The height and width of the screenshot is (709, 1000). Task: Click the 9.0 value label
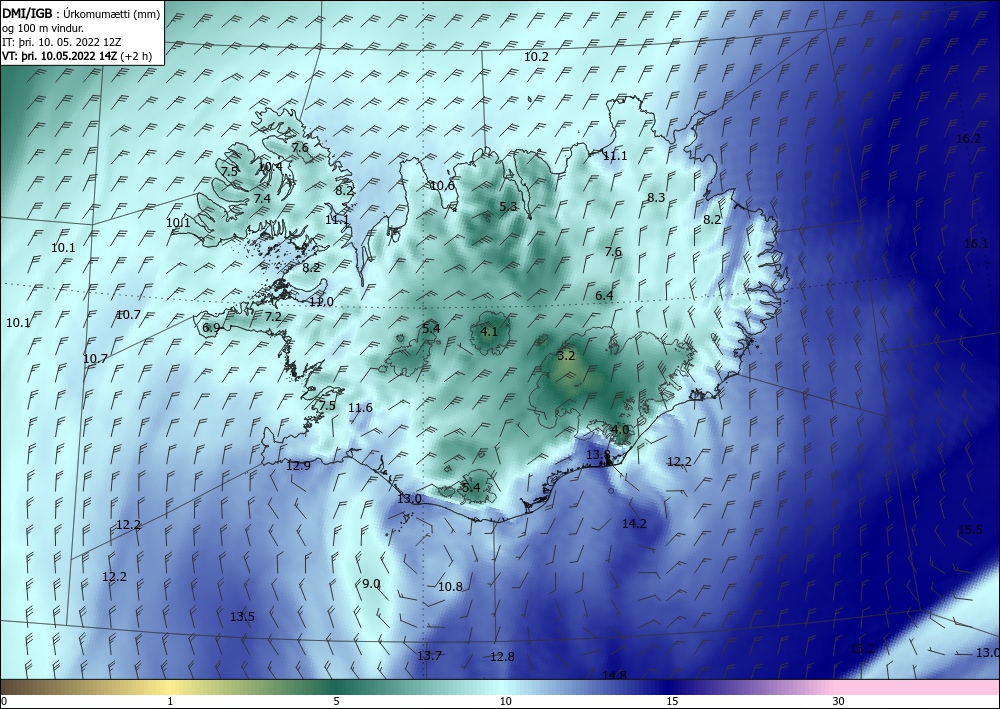[371, 584]
